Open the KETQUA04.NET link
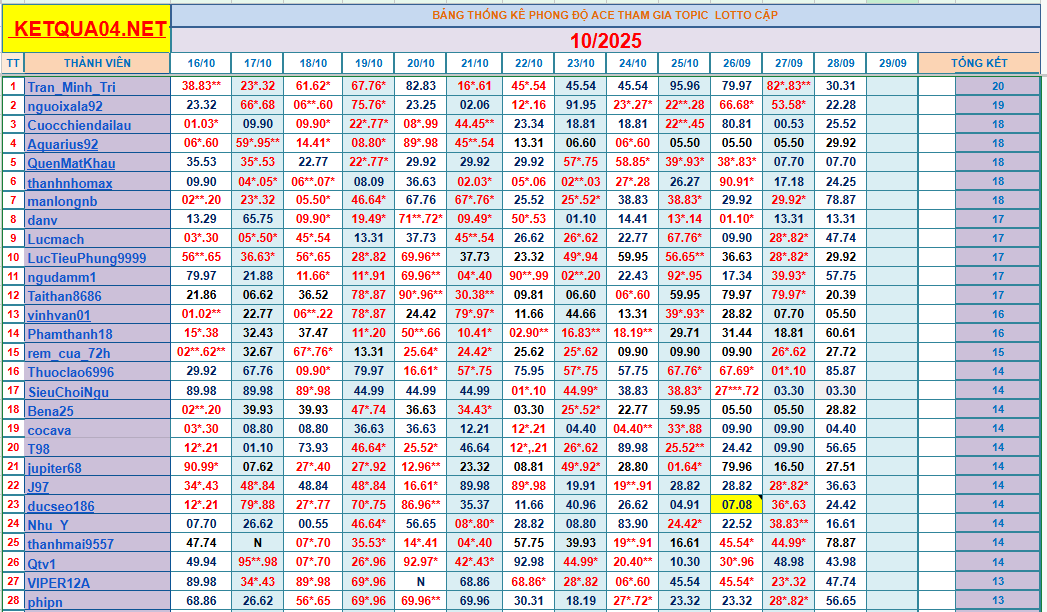 (x=86, y=29)
